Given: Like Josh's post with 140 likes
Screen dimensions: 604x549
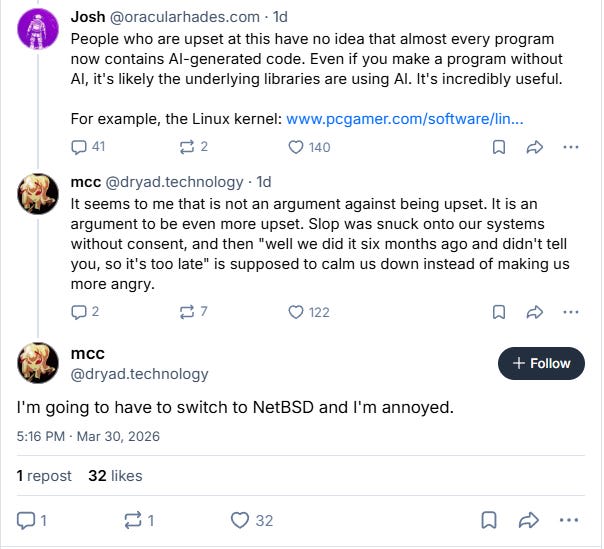Looking at the screenshot, I should [297, 147].
